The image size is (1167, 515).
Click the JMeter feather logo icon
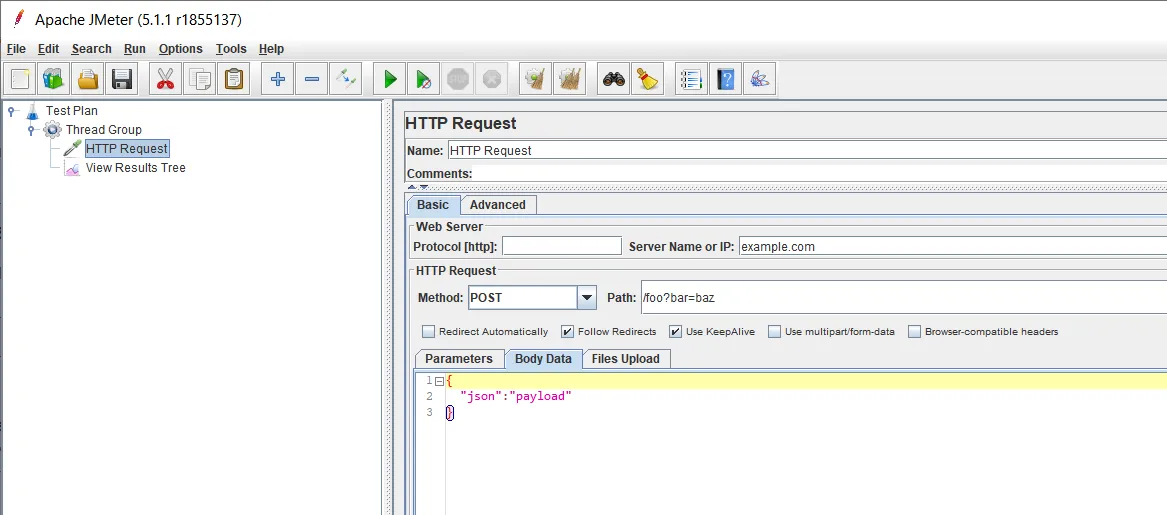[x=17, y=19]
